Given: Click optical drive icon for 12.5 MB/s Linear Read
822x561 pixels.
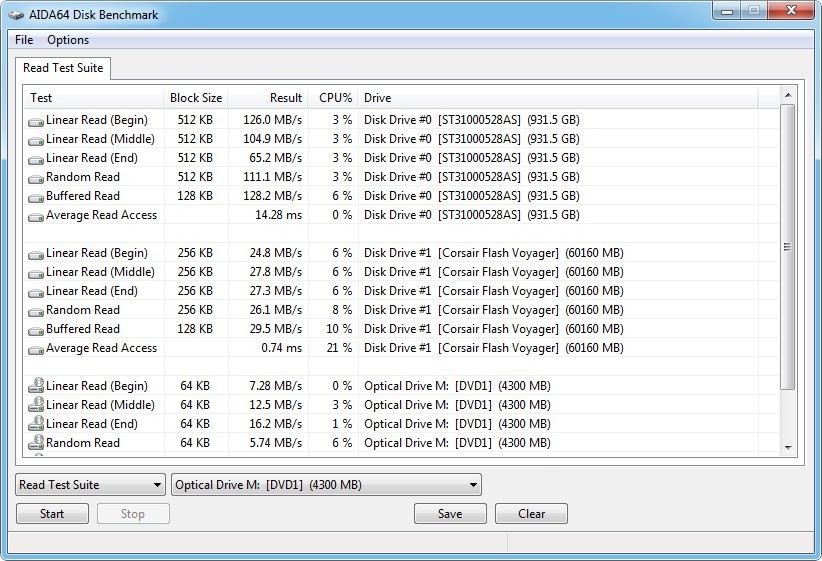Looking at the screenshot, I should [x=36, y=404].
